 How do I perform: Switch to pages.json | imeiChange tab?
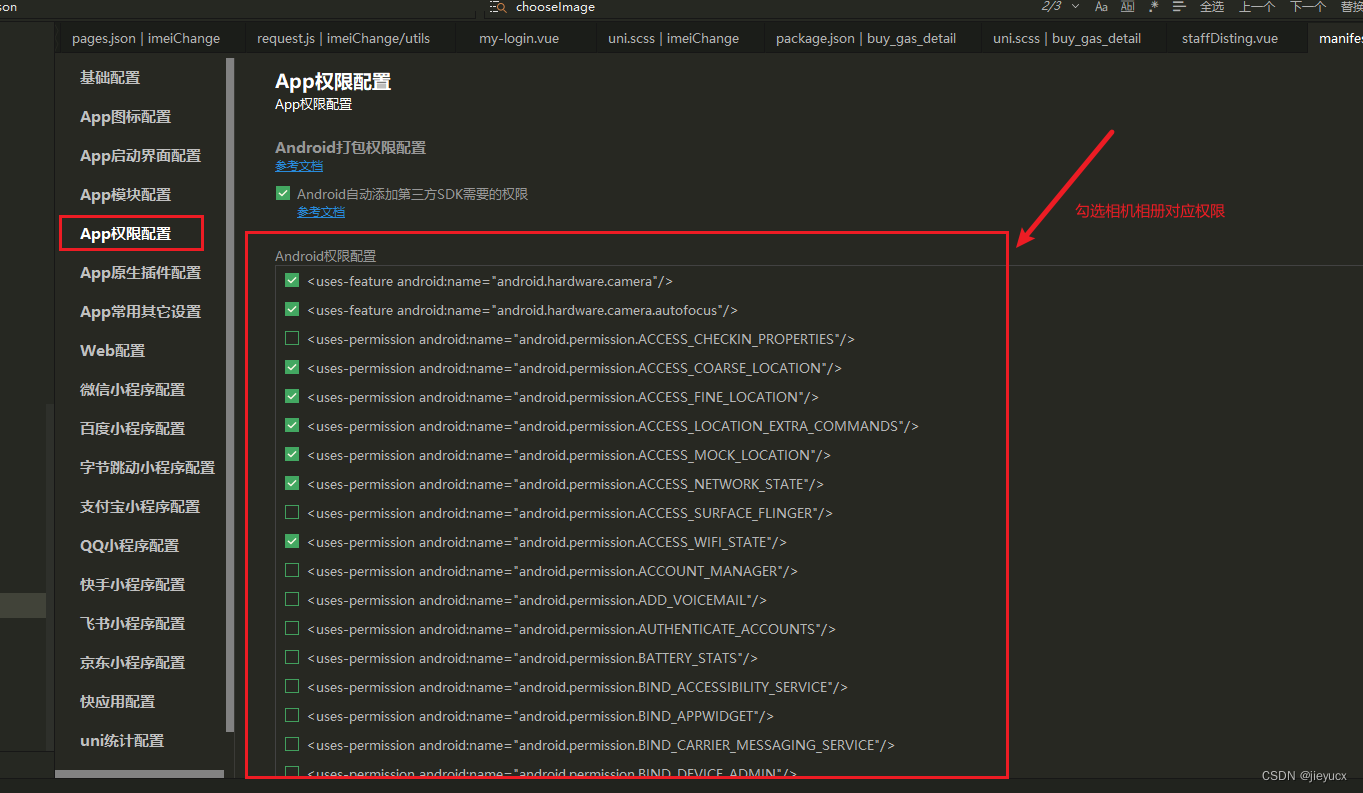tap(146, 39)
